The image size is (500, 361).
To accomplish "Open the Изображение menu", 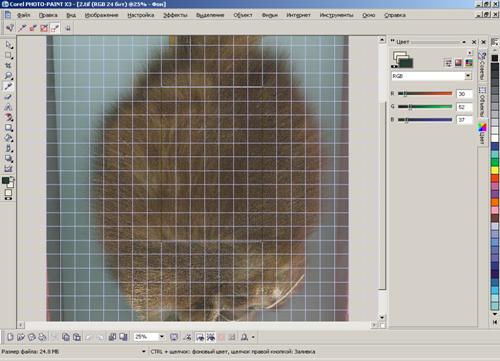I will tap(101, 15).
